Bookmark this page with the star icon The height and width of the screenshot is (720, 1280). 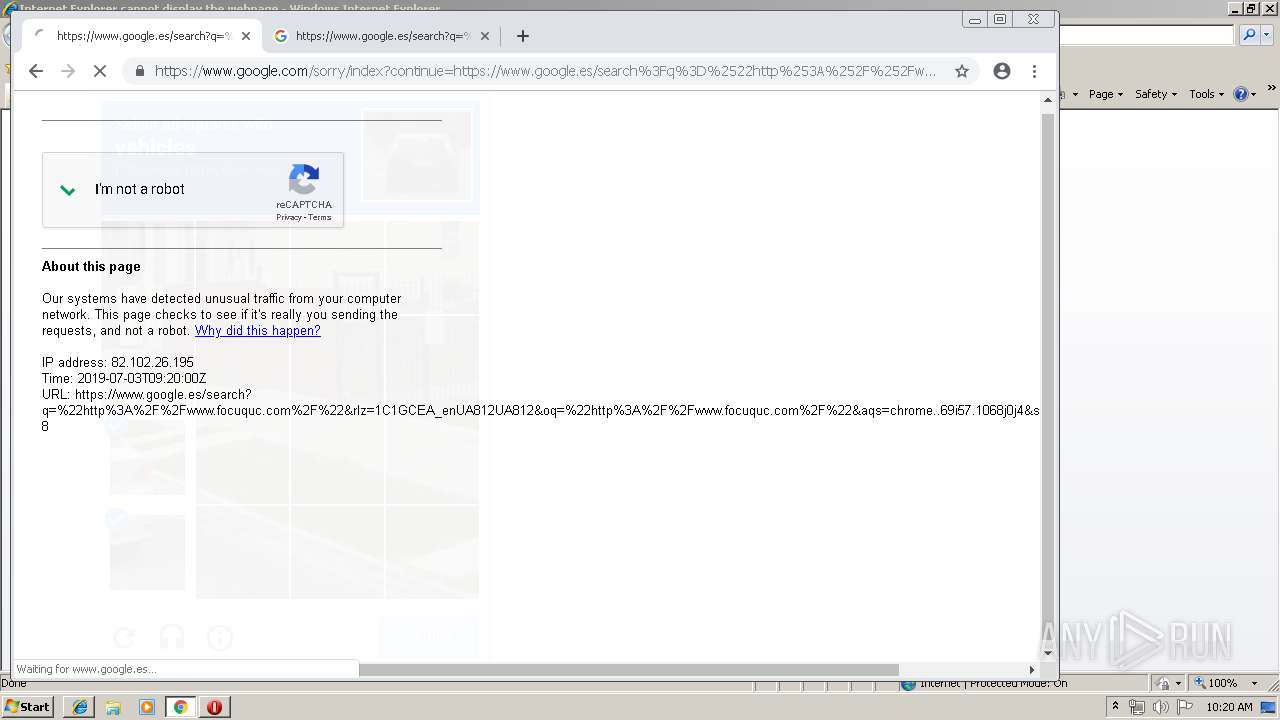pos(962,71)
